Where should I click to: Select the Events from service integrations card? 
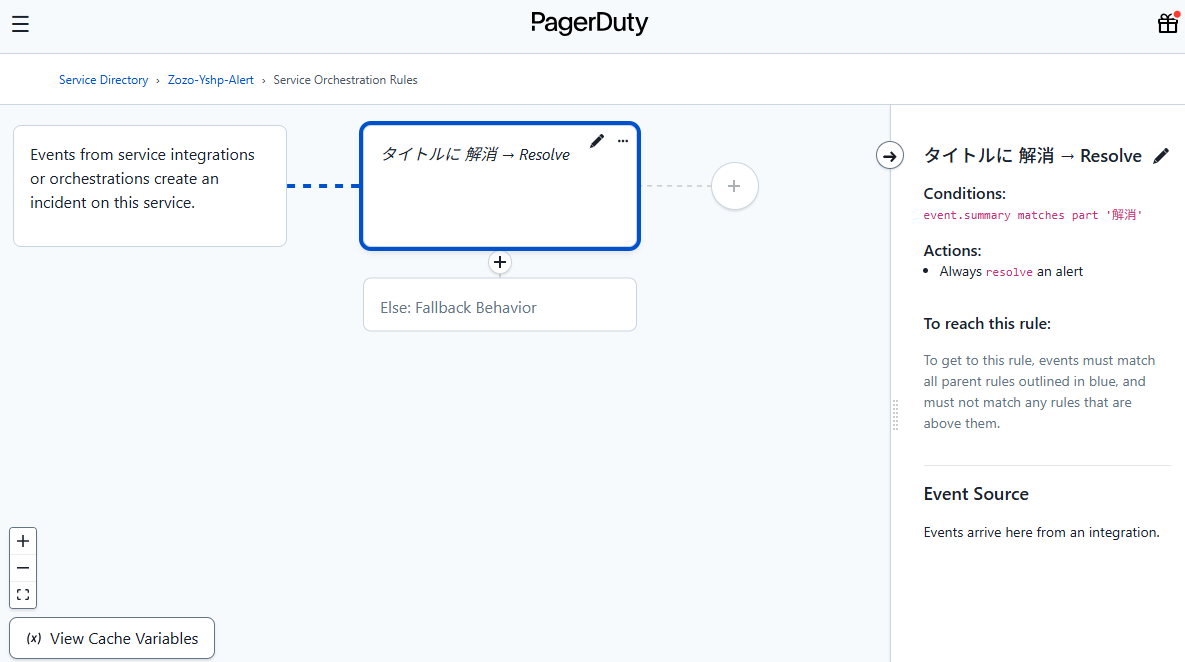[150, 186]
